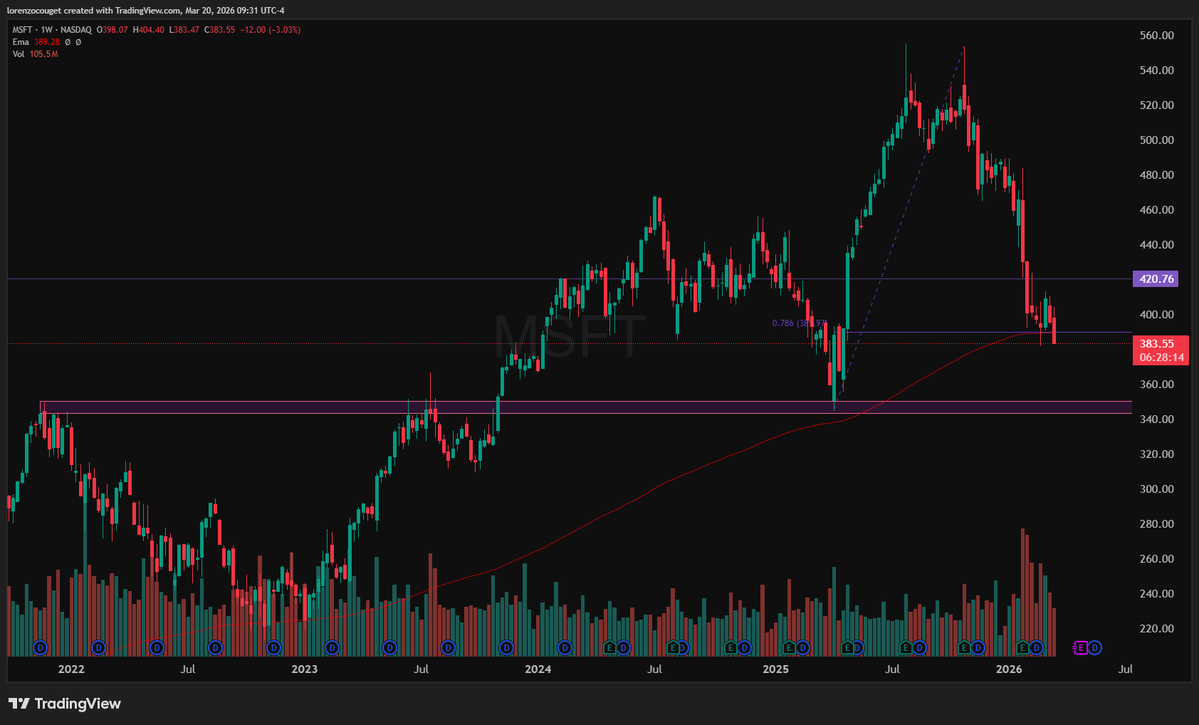Click the 440.00 price axis label
Image resolution: width=1199 pixels, height=725 pixels.
coord(1156,245)
